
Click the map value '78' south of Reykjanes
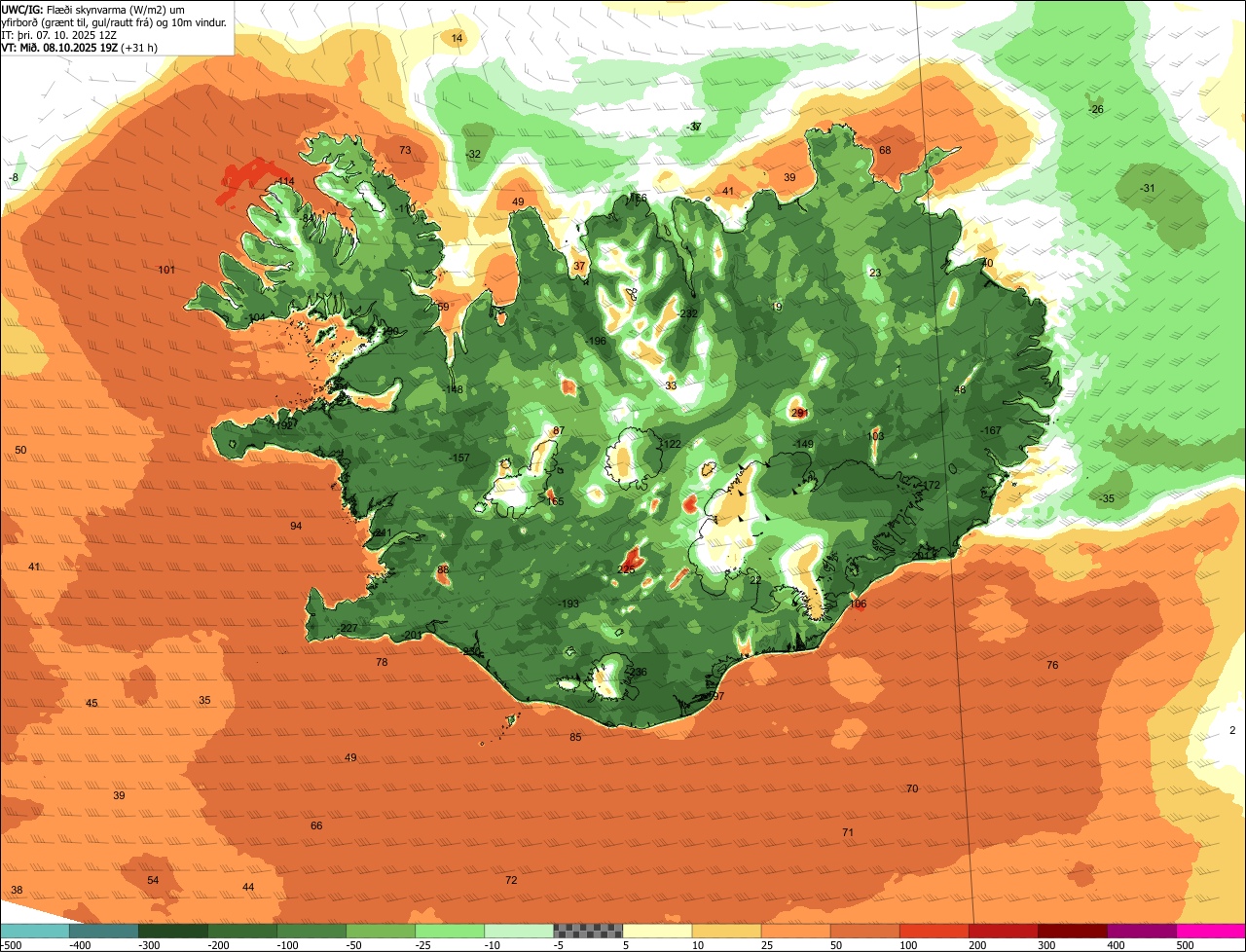382,662
